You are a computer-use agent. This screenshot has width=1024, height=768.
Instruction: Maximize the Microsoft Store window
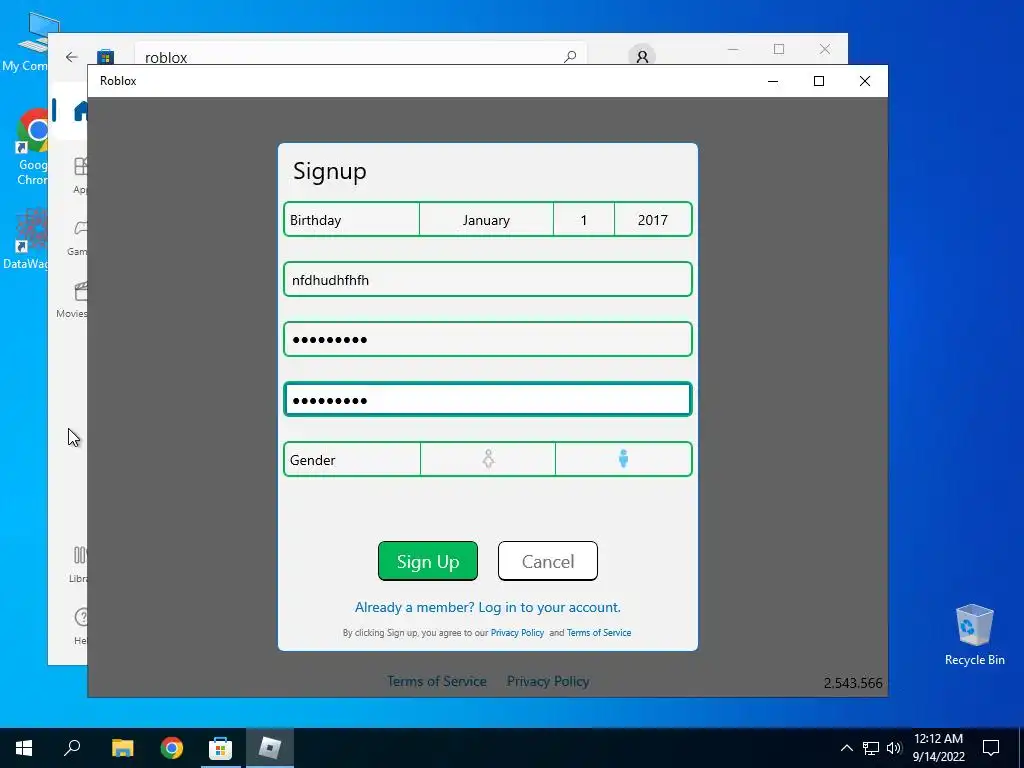click(x=778, y=49)
